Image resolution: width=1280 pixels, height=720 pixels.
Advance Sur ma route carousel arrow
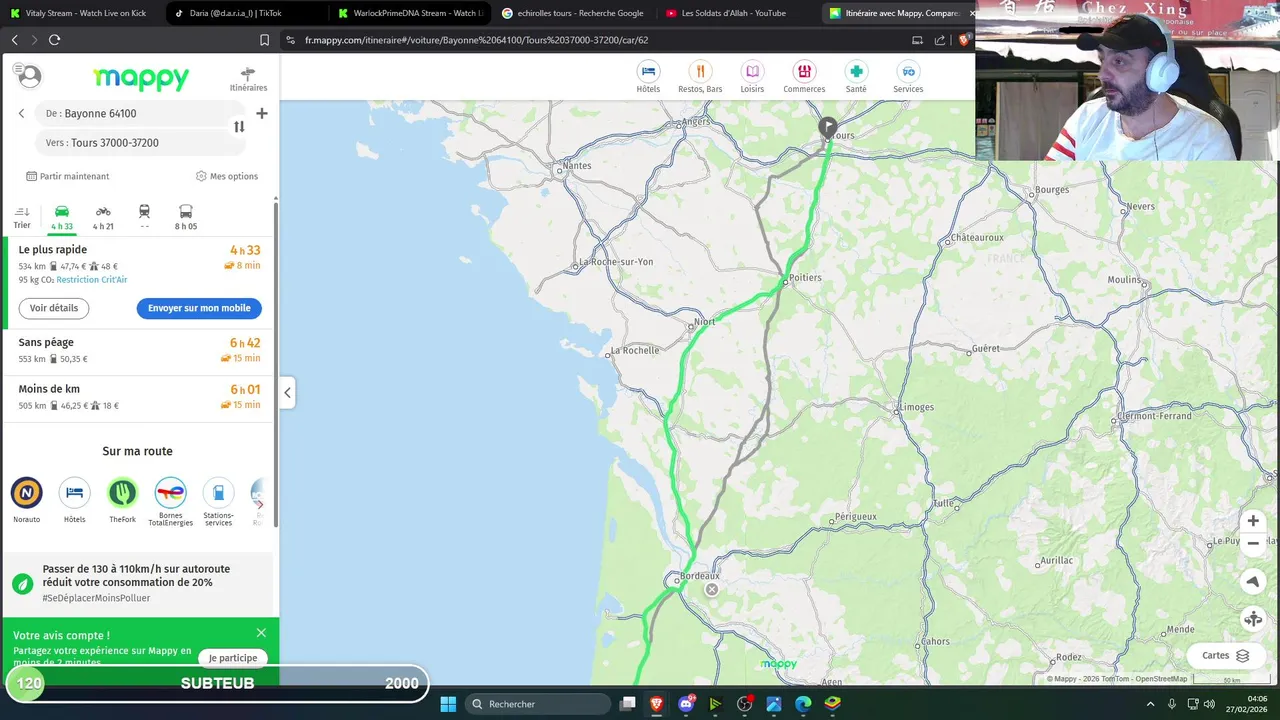260,504
